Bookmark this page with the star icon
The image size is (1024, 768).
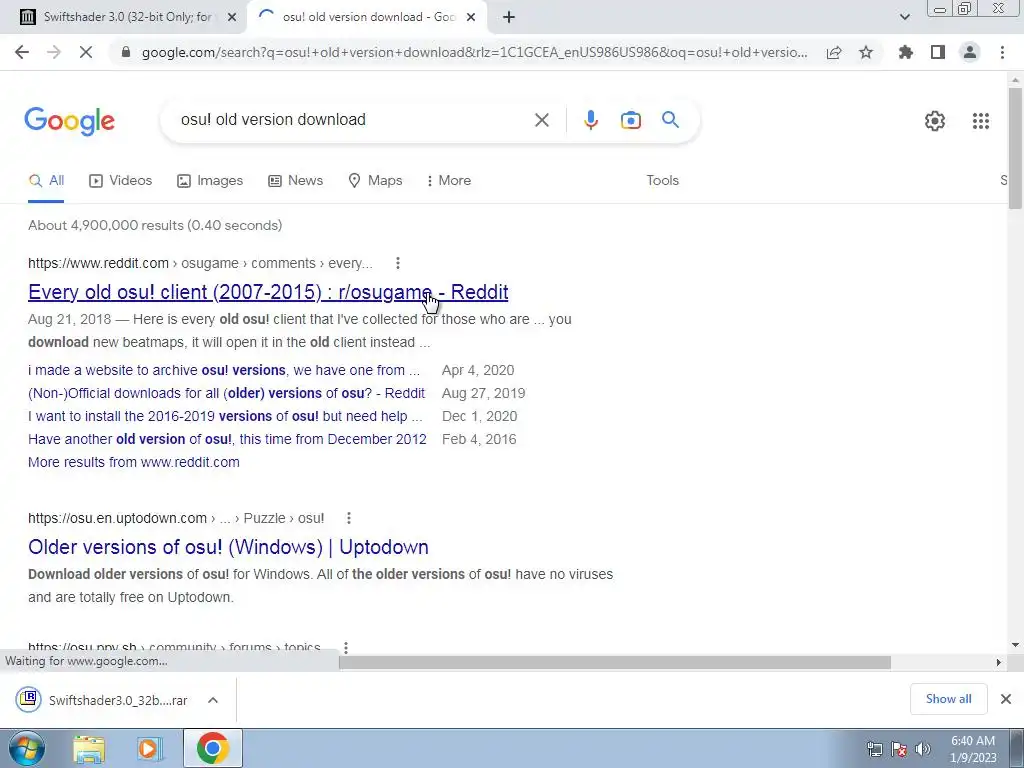[866, 52]
